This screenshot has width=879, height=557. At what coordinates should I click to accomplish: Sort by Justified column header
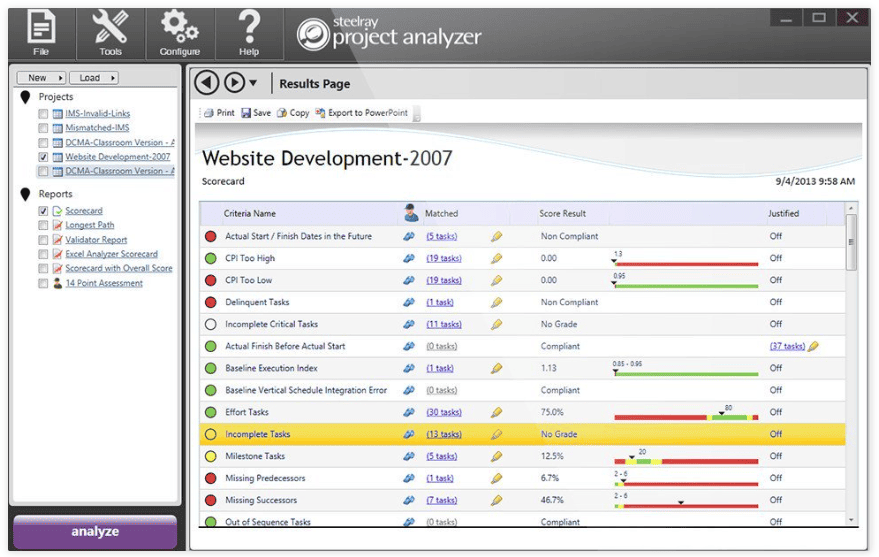[783, 213]
